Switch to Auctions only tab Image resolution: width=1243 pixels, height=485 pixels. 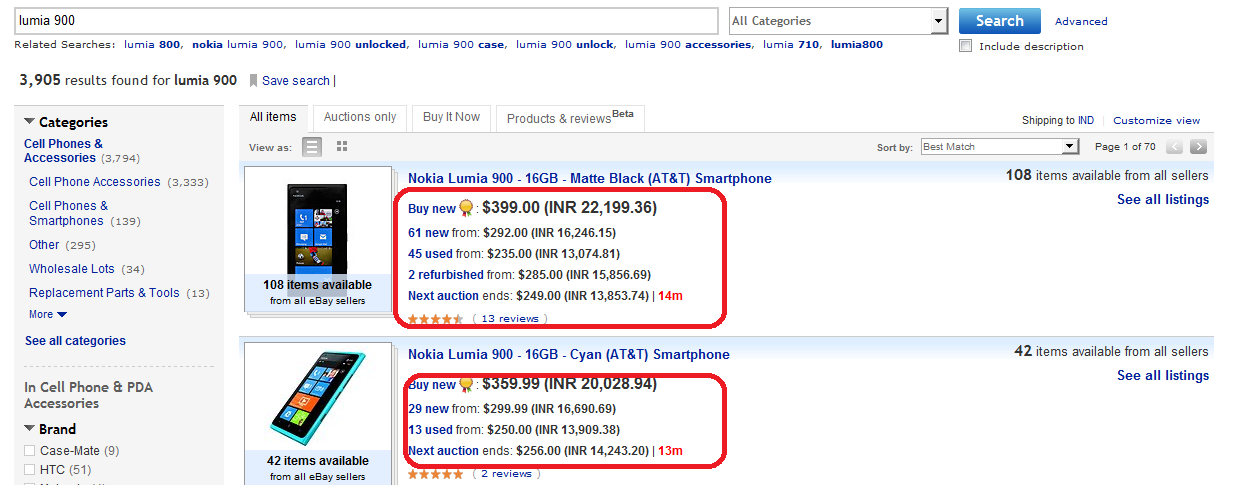[x=360, y=117]
